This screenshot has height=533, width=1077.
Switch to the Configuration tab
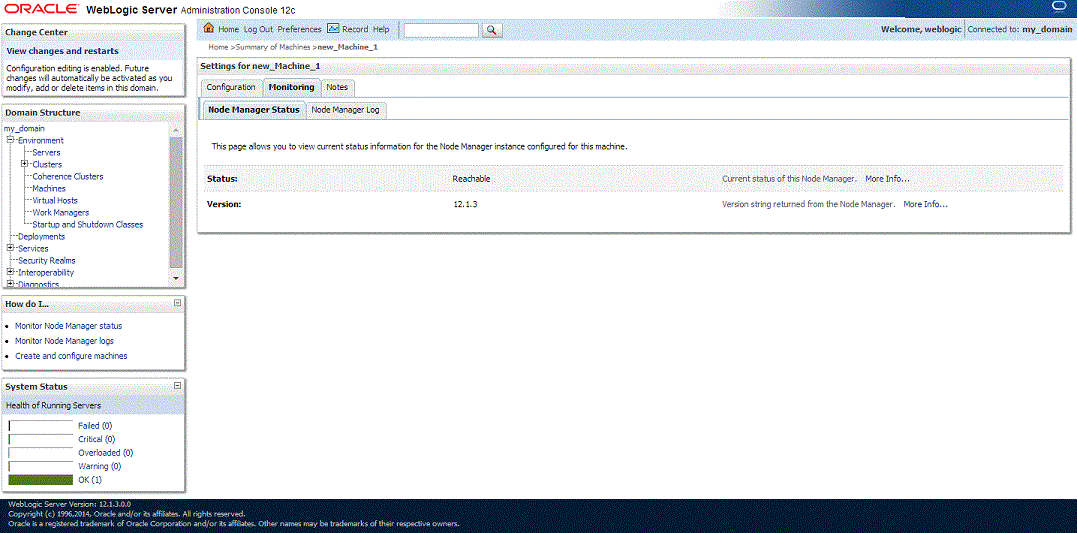[x=231, y=88]
